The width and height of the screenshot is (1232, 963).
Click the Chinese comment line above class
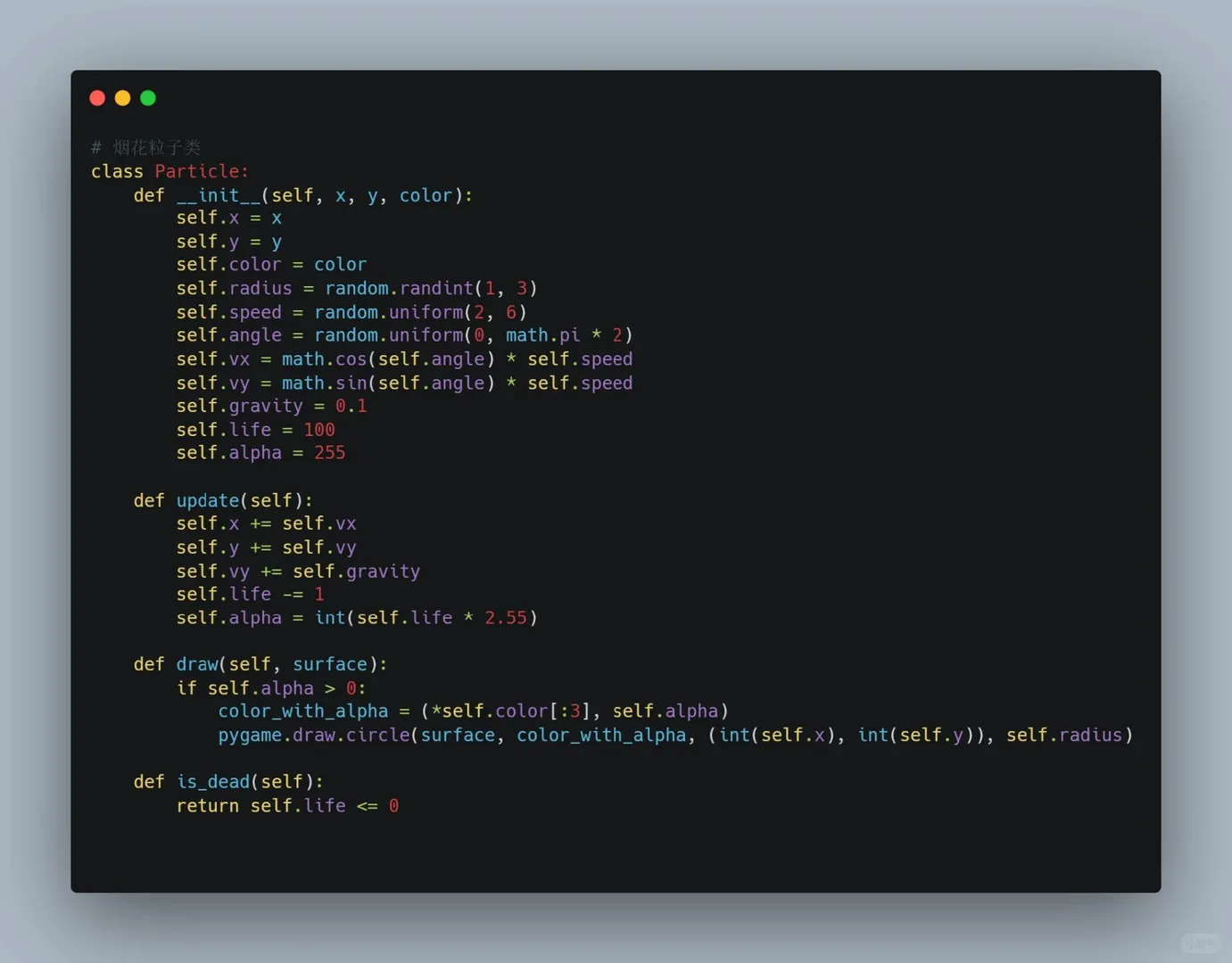[x=145, y=147]
